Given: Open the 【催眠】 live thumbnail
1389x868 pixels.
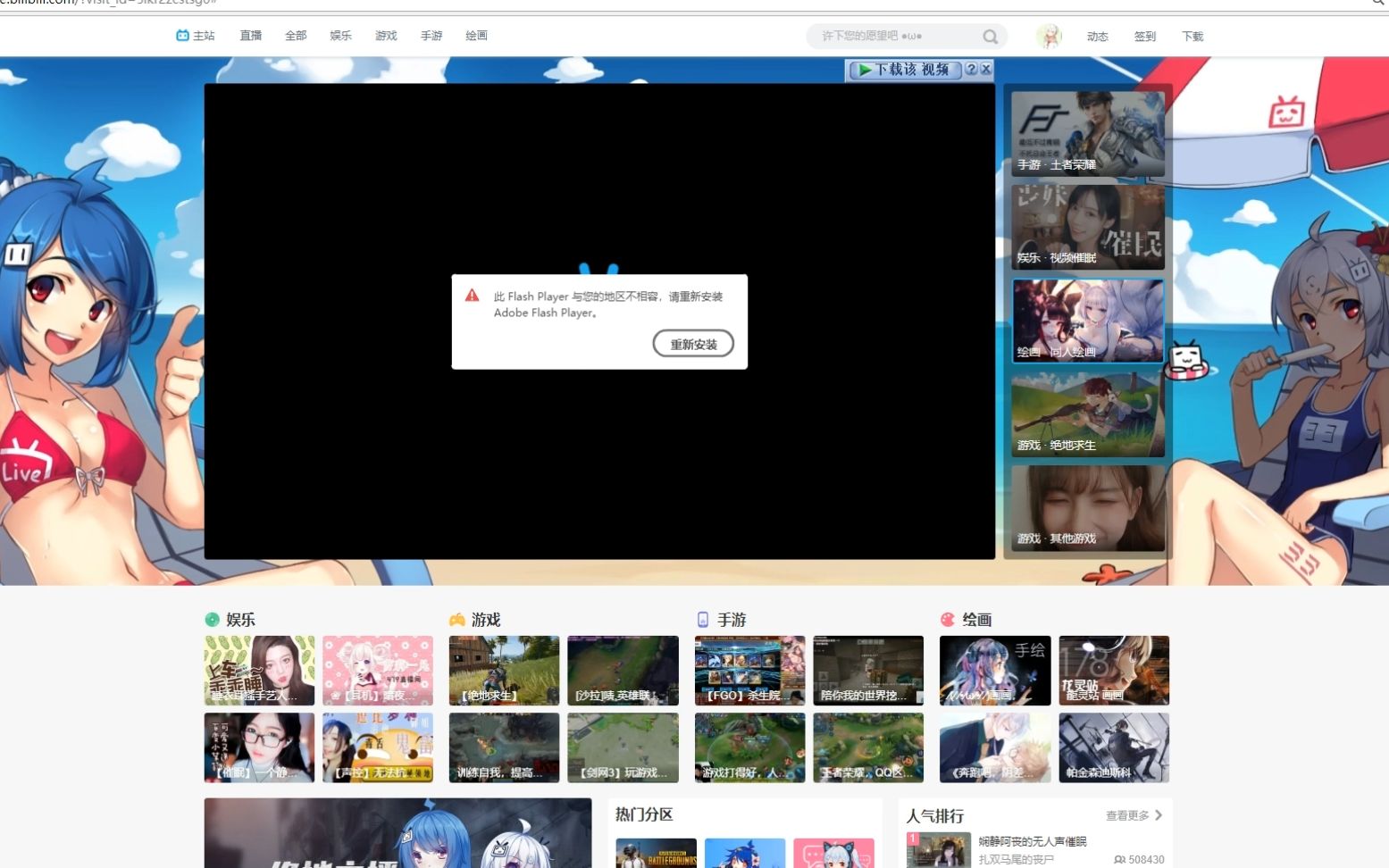Looking at the screenshot, I should click(x=259, y=747).
